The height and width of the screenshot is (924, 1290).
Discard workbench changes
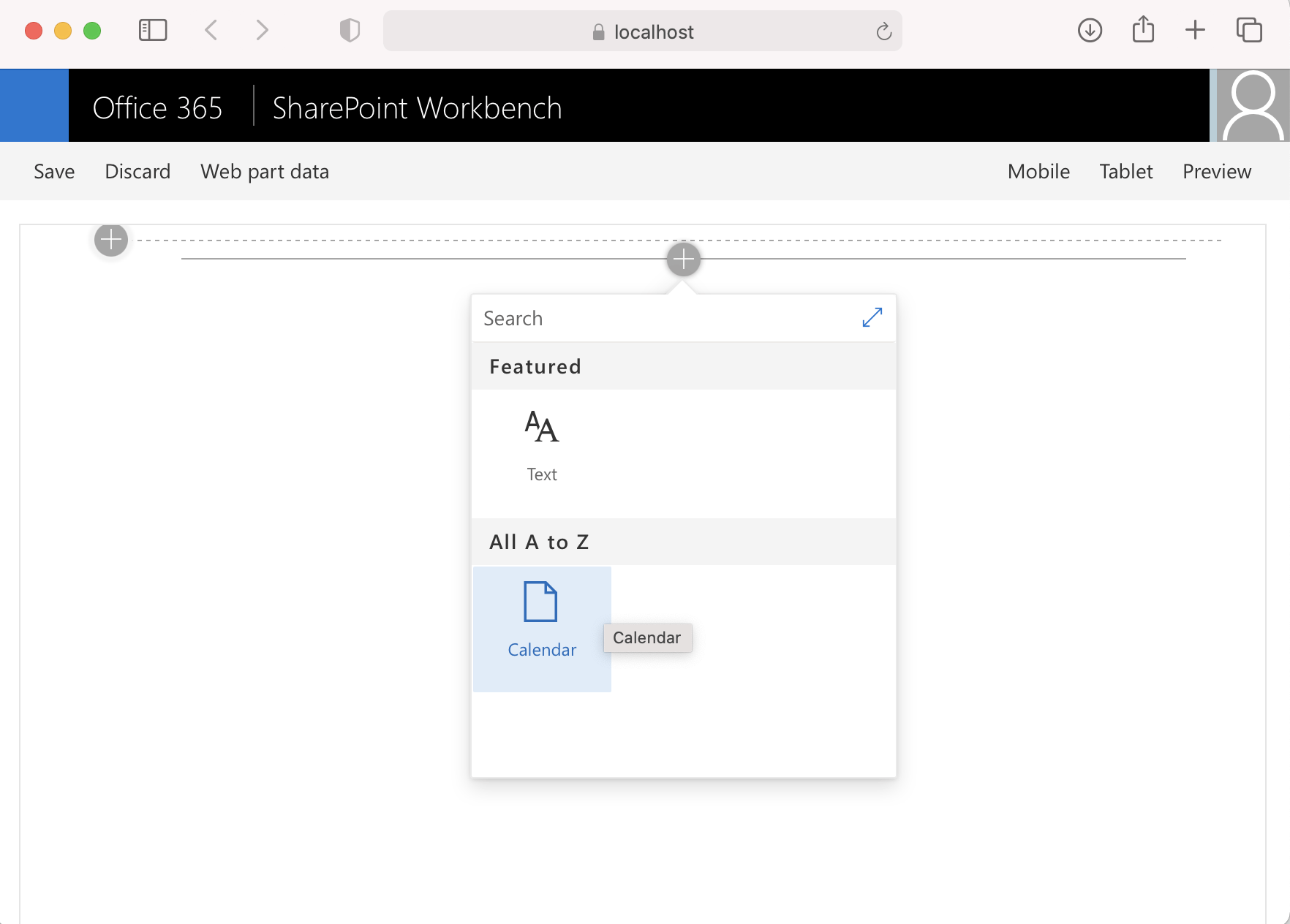[x=137, y=171]
